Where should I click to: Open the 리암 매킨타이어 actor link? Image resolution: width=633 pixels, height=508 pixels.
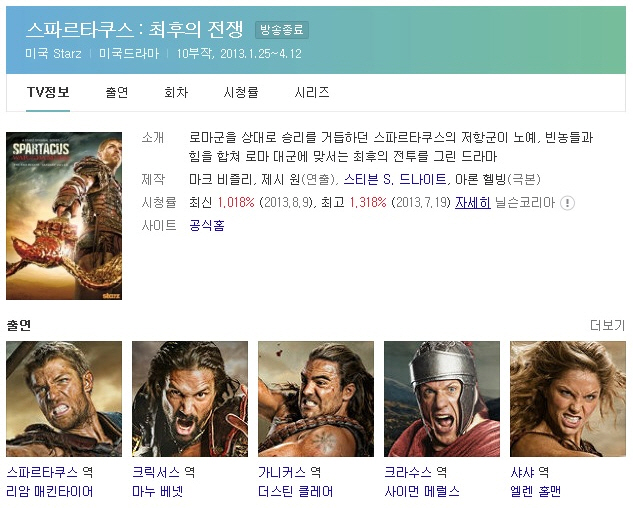point(50,491)
